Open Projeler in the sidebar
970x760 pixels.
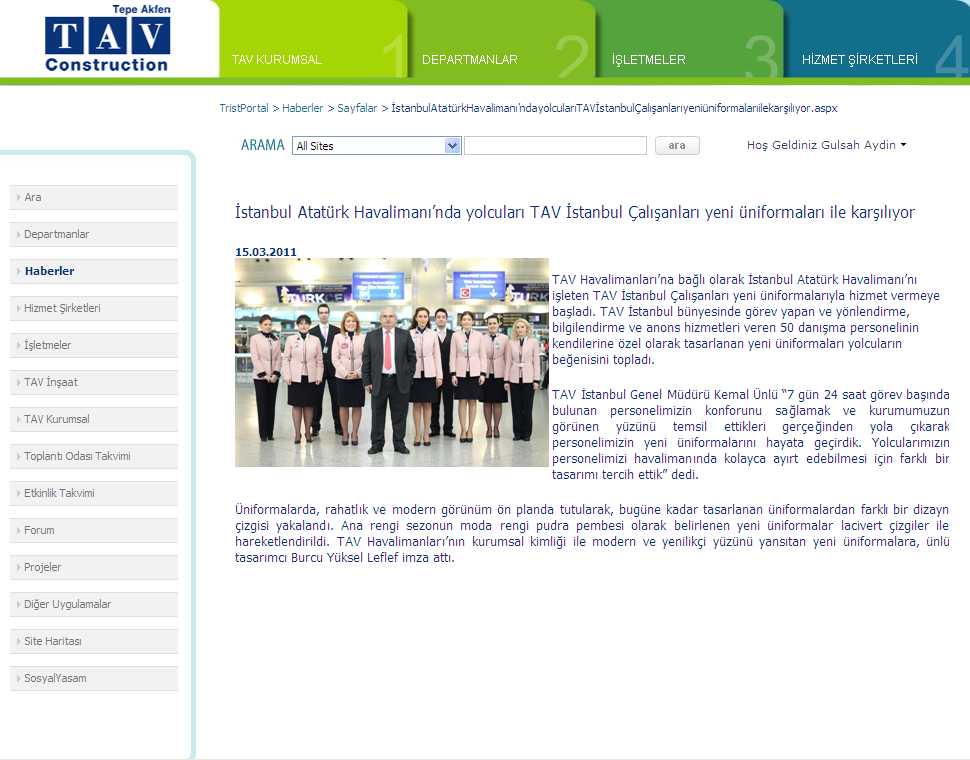94,567
